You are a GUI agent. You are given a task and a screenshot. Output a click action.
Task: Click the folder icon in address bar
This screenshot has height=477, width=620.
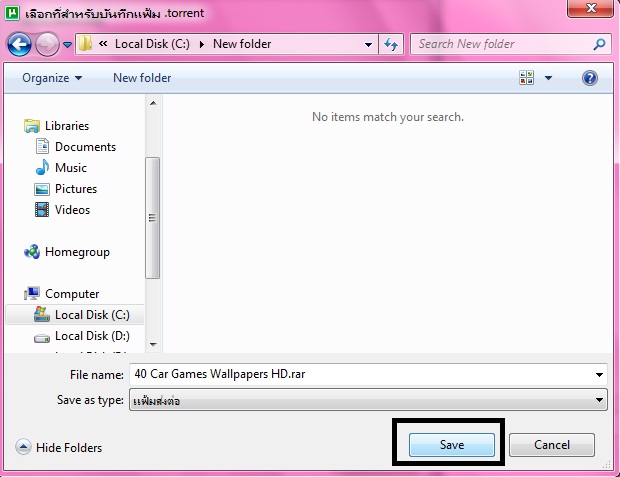pyautogui.click(x=85, y=44)
